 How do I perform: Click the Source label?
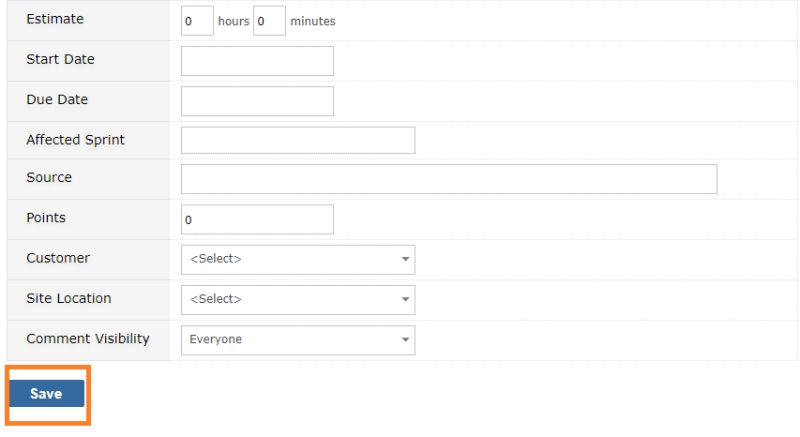point(49,177)
